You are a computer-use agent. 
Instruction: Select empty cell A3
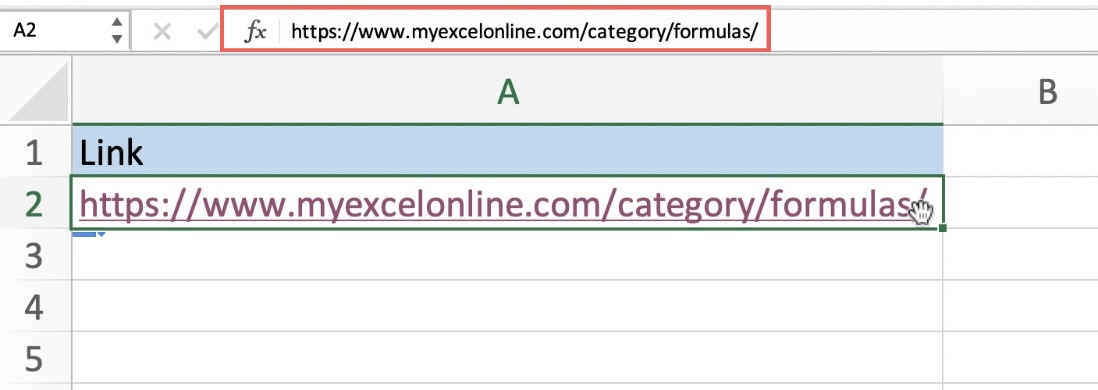point(508,255)
